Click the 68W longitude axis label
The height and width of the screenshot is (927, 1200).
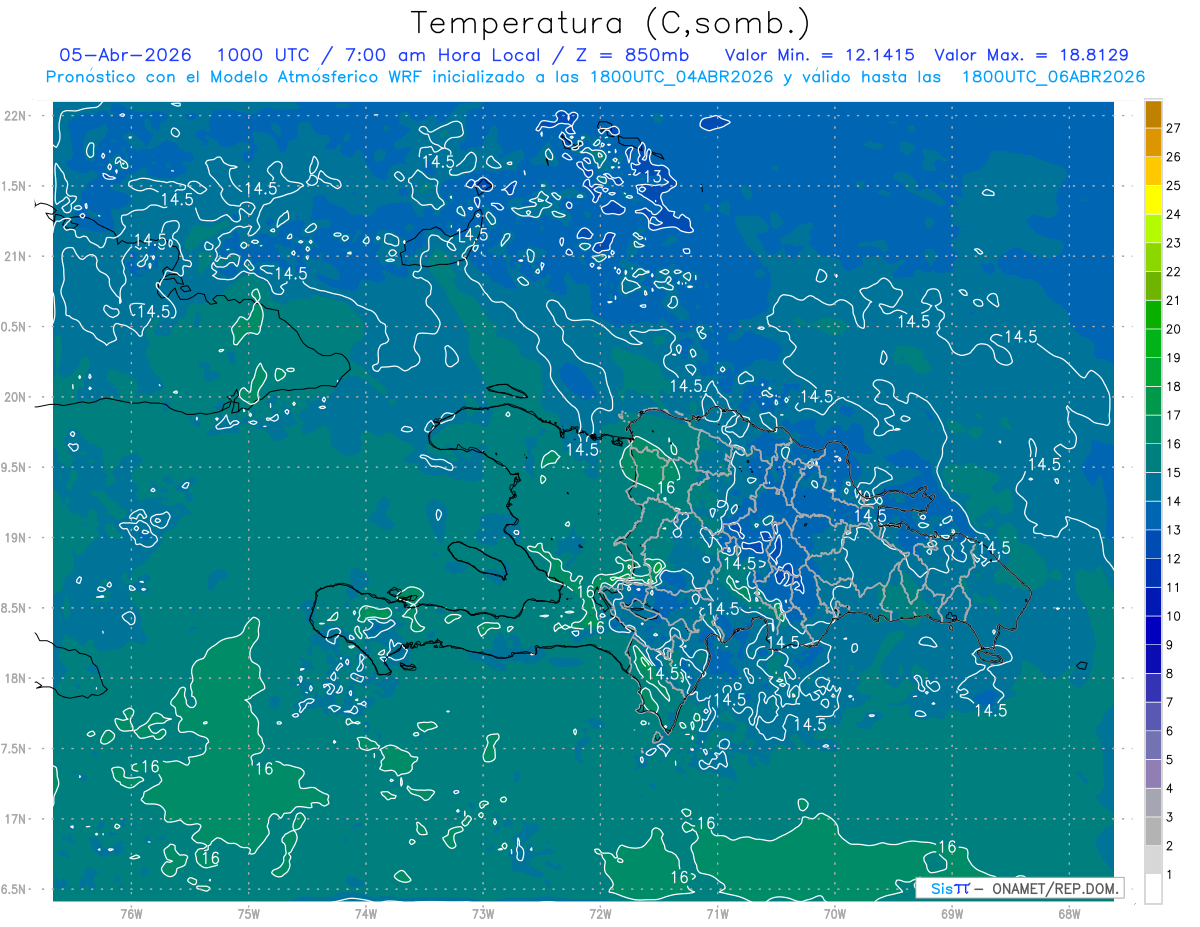point(1069,913)
